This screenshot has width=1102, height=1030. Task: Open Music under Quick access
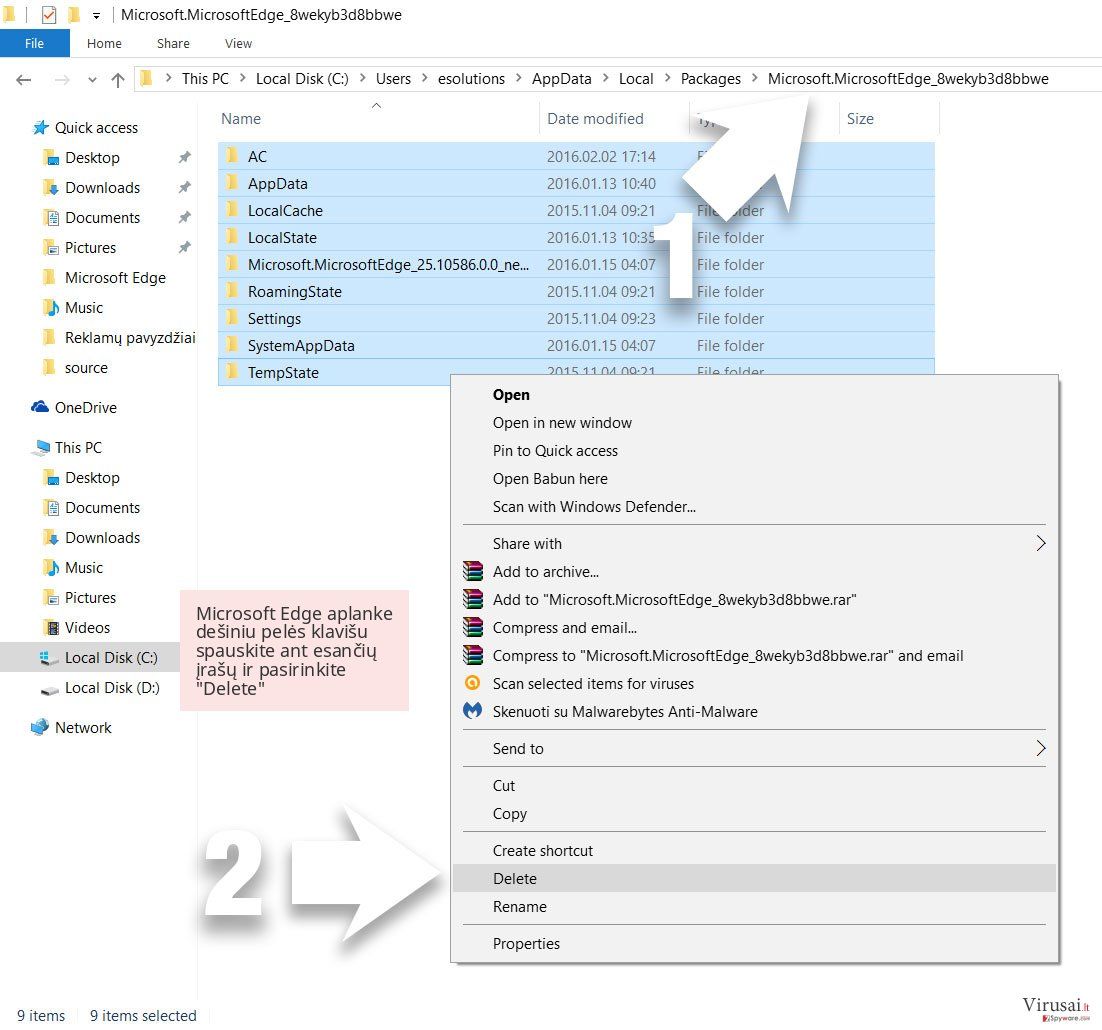point(84,308)
